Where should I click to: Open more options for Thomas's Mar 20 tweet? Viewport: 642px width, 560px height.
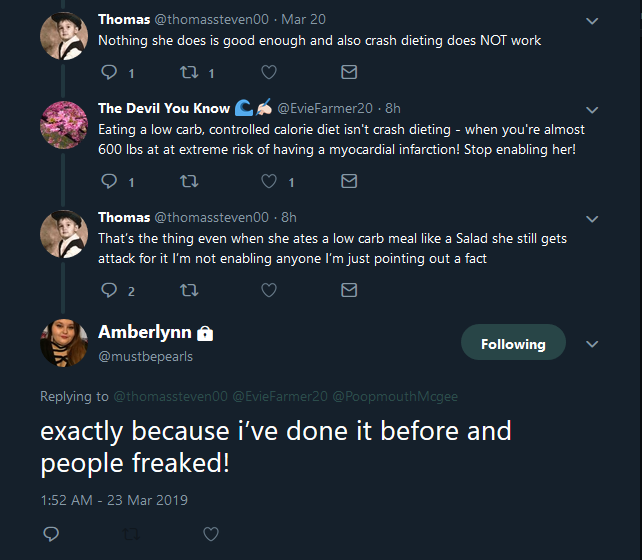click(592, 21)
